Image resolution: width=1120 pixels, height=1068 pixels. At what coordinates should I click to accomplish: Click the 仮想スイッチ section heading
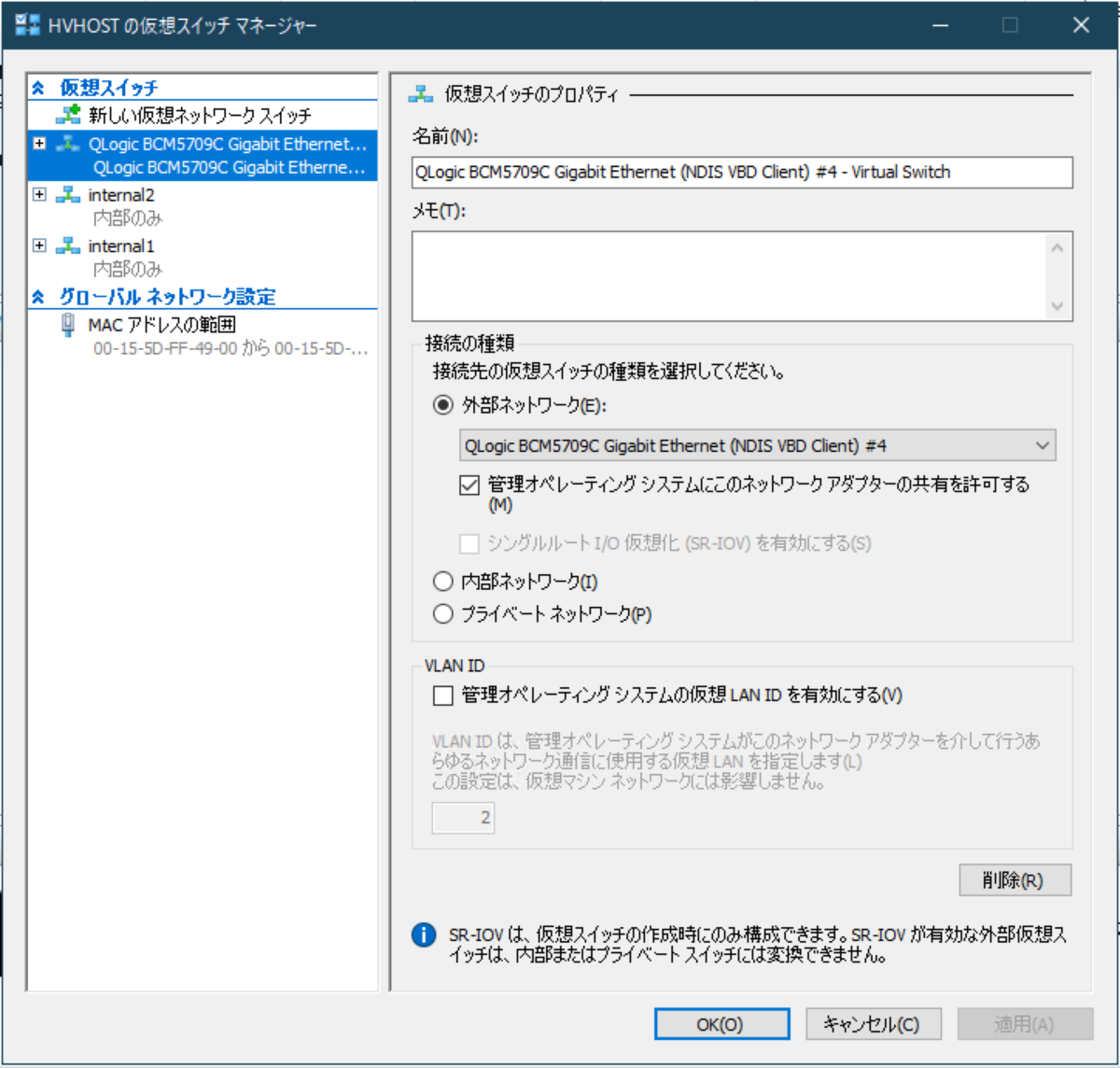[x=108, y=88]
